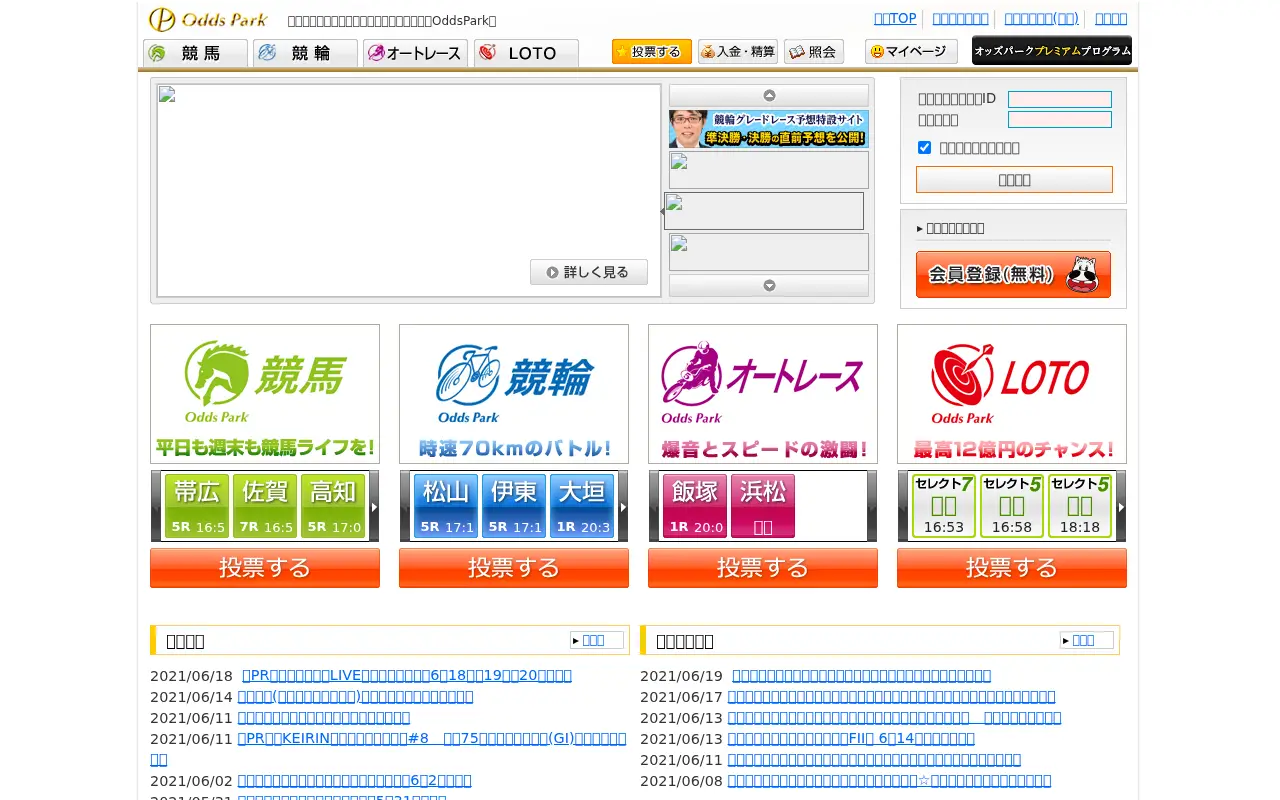Select セレクト7 16:53 tile
Screen dimensions: 1280x800
click(x=944, y=506)
